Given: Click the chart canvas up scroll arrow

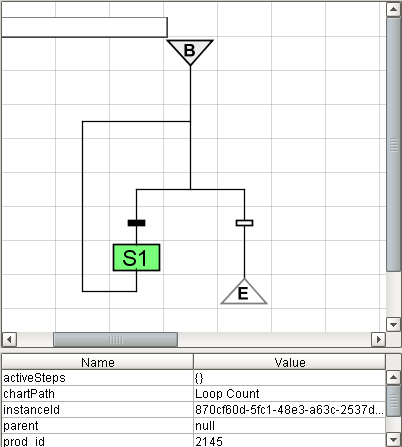Looking at the screenshot, I should (393, 9).
